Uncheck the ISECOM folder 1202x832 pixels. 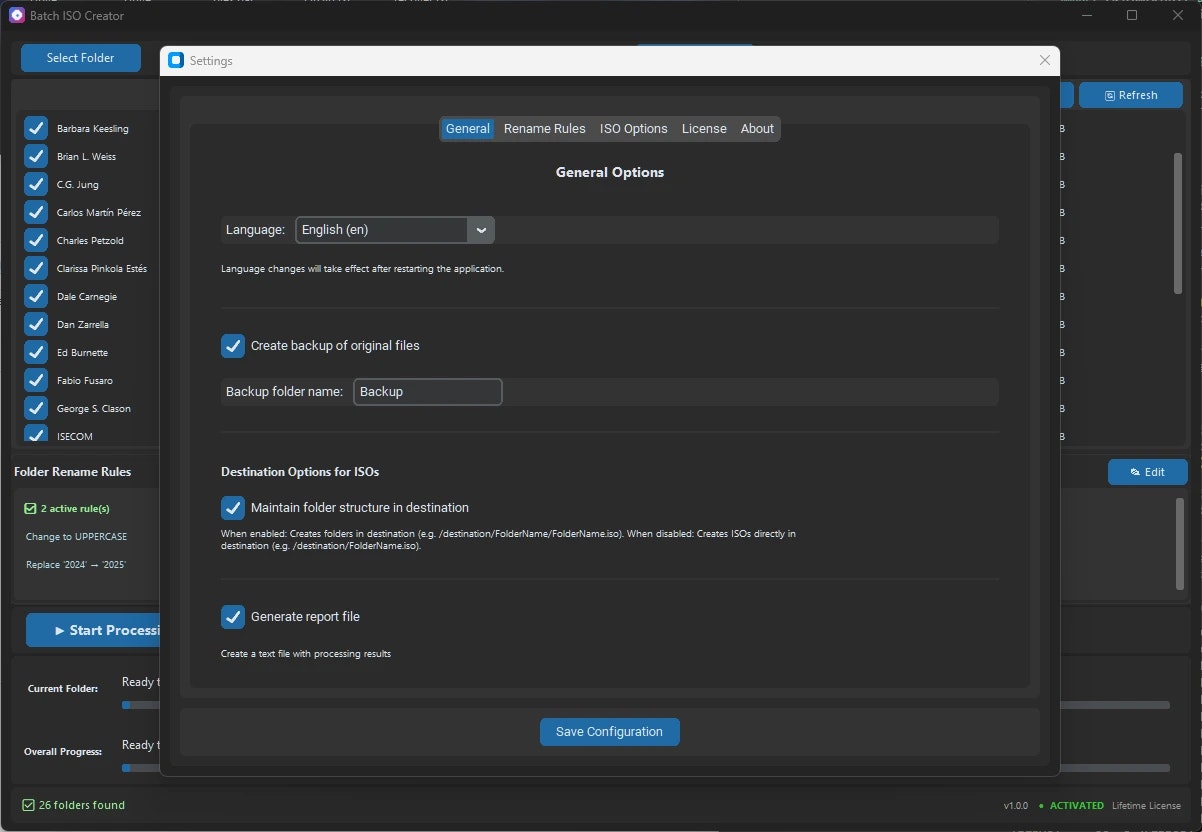point(36,434)
